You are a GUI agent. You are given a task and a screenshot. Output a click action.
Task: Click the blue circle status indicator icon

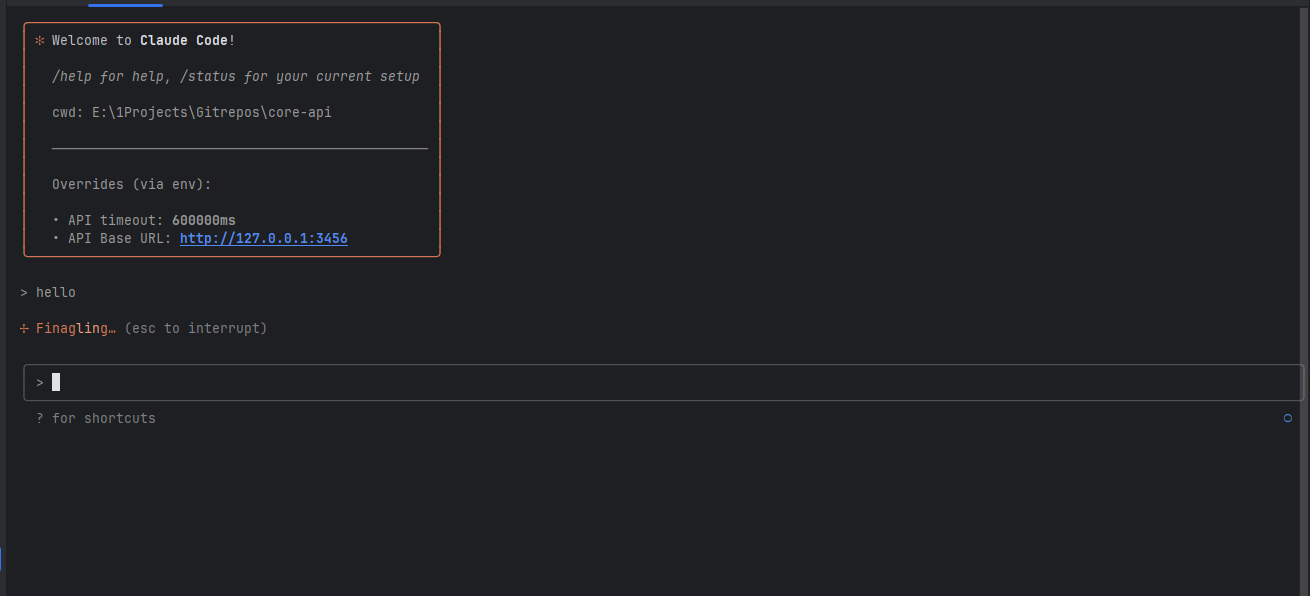[x=1288, y=418]
